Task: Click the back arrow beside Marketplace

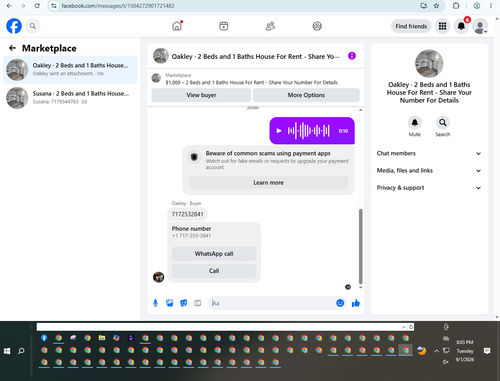Action: tap(12, 48)
